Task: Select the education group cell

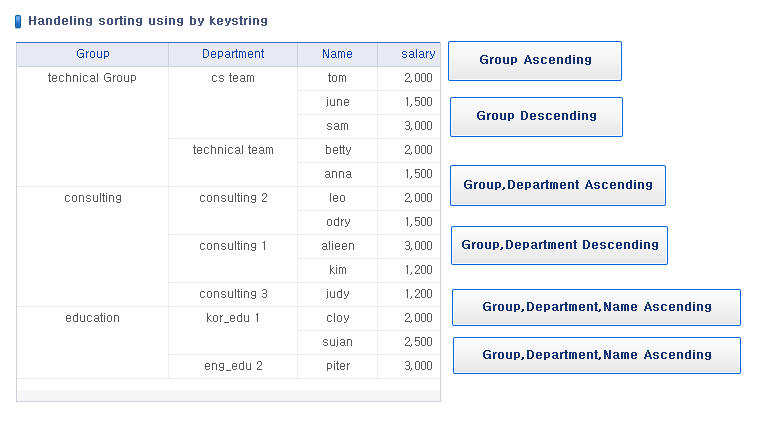Action: [x=92, y=342]
